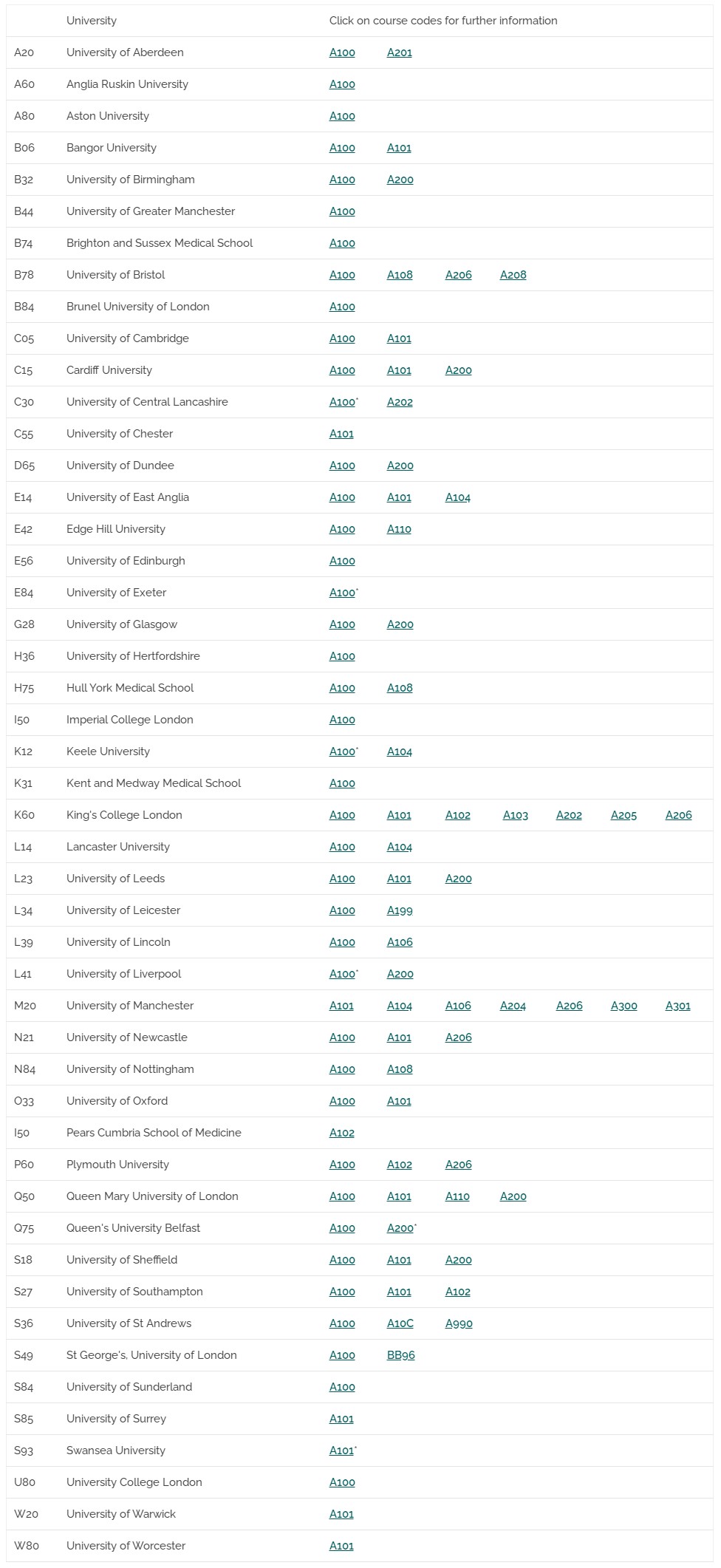Select Pears Cumbria School A102 code
The image size is (721, 1568).
coord(342,1133)
